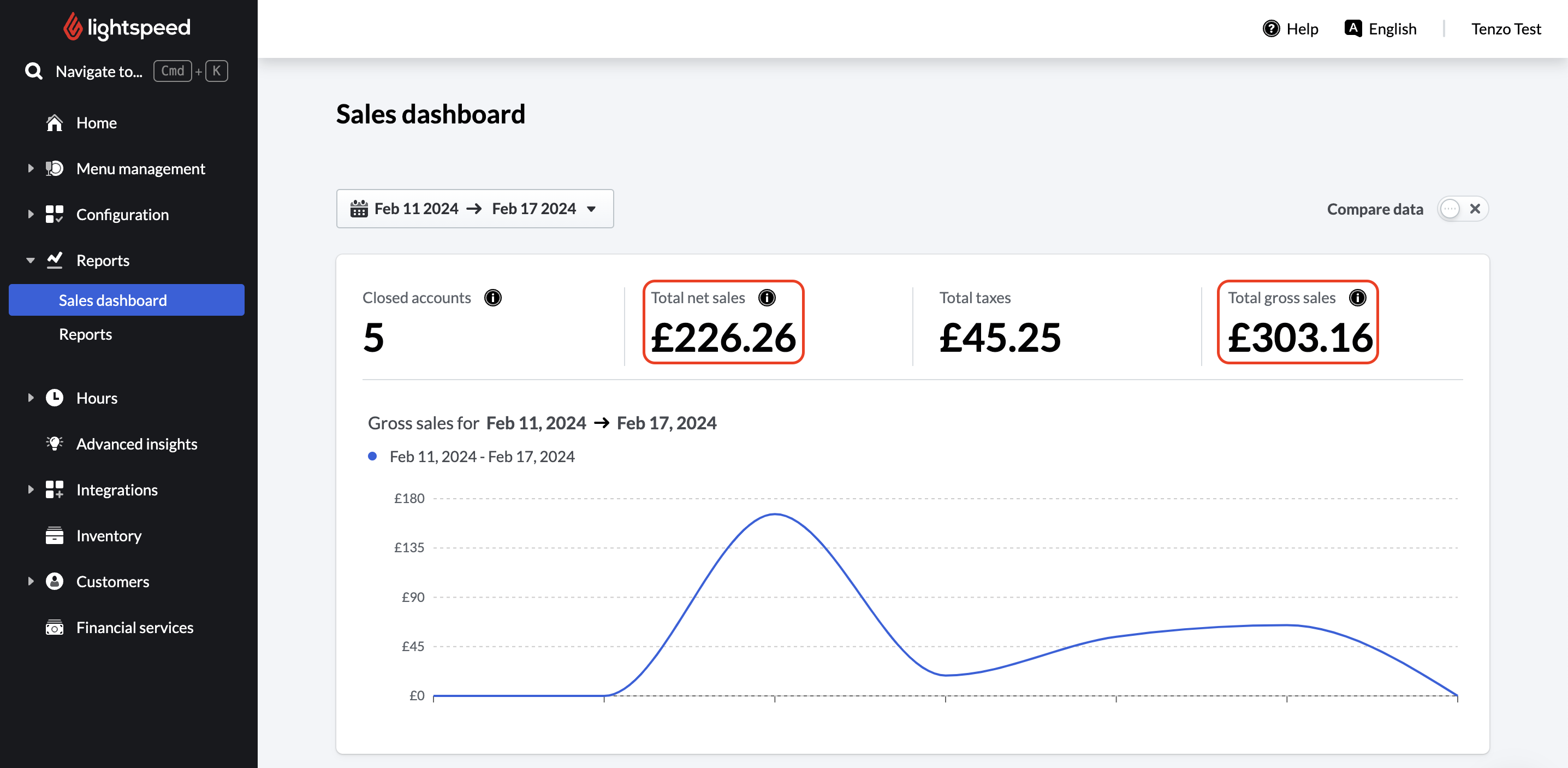Click the Sales dashboard page heading
Screen dimensions: 1568x768
(x=430, y=114)
